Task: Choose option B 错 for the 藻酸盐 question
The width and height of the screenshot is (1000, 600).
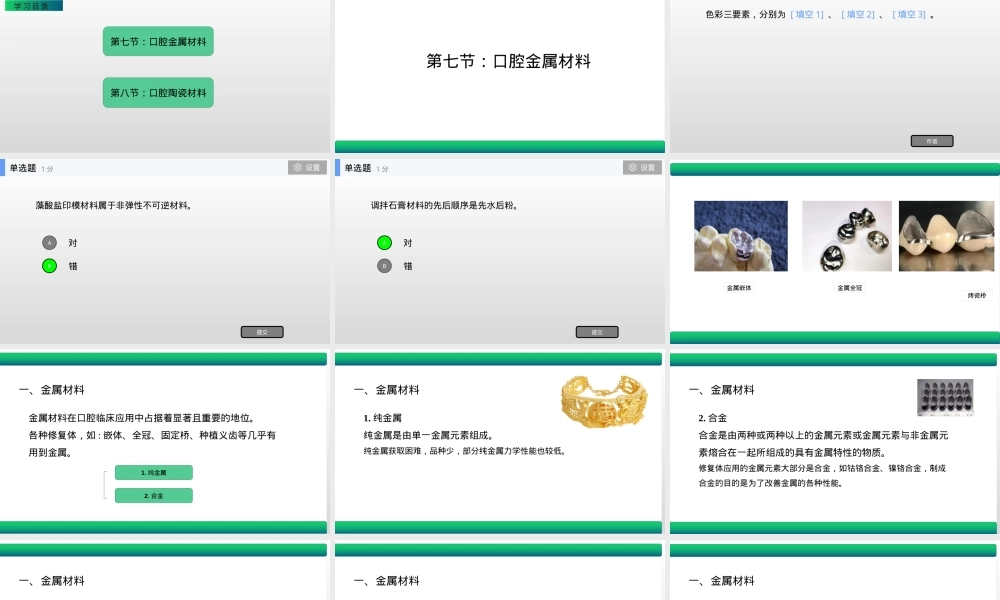Action: [x=50, y=266]
